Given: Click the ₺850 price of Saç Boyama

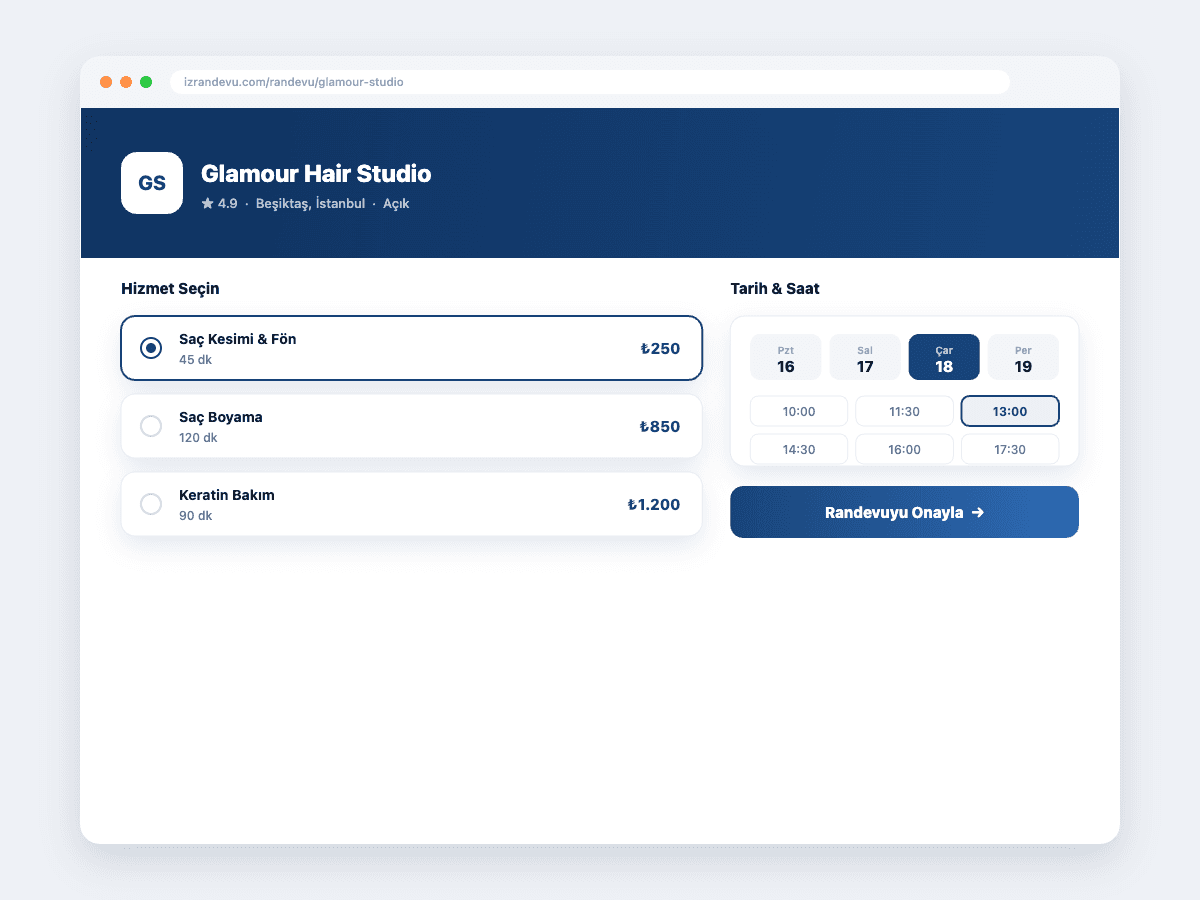Looking at the screenshot, I should coord(660,427).
